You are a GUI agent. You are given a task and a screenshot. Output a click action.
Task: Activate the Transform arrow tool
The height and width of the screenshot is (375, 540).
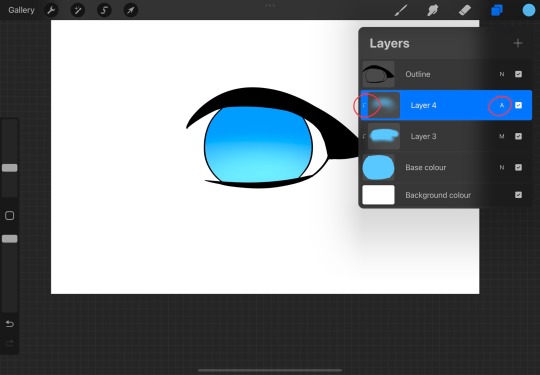tap(131, 10)
